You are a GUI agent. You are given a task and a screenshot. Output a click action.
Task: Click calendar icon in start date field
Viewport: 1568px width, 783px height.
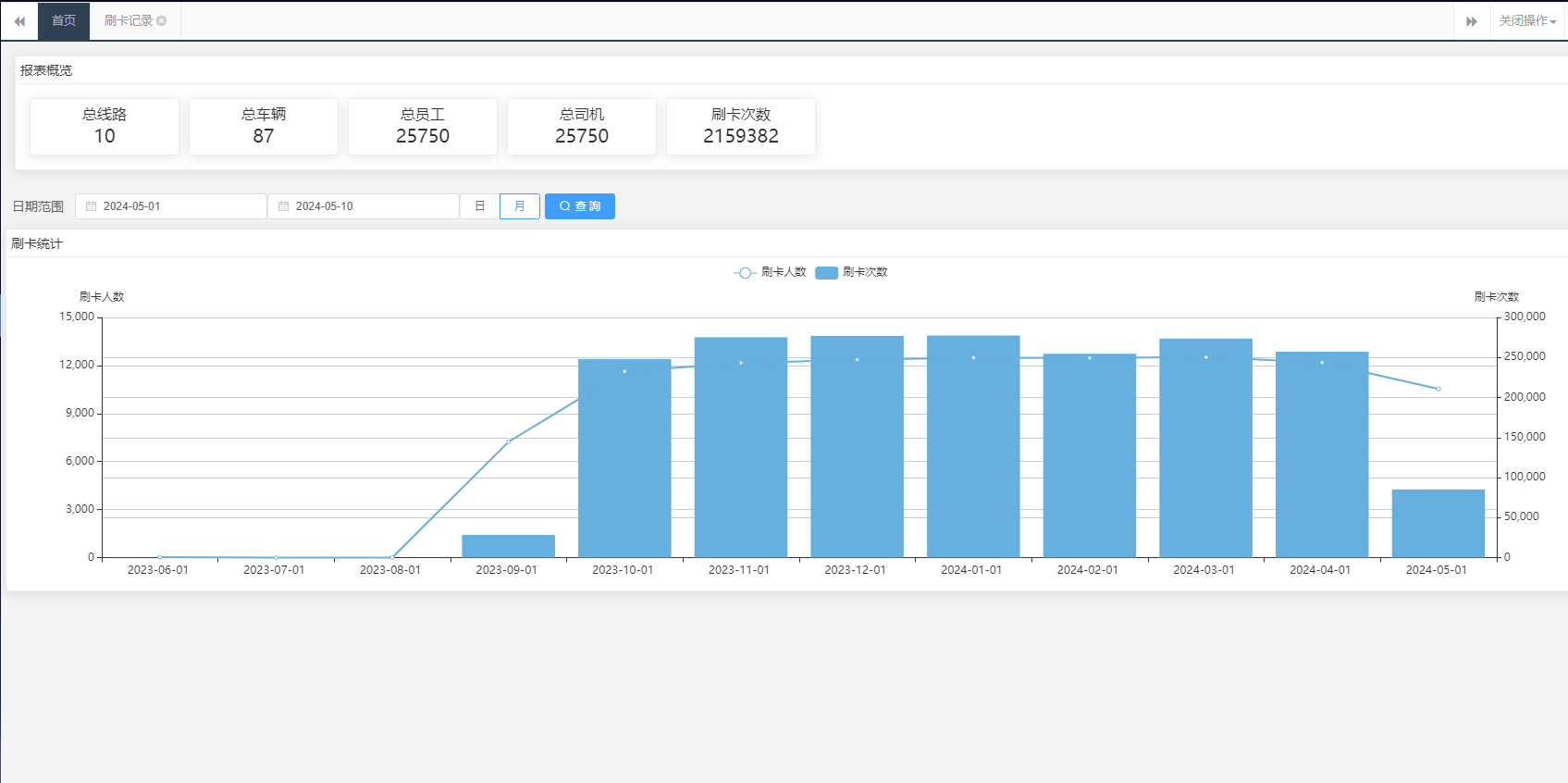pyautogui.click(x=92, y=206)
